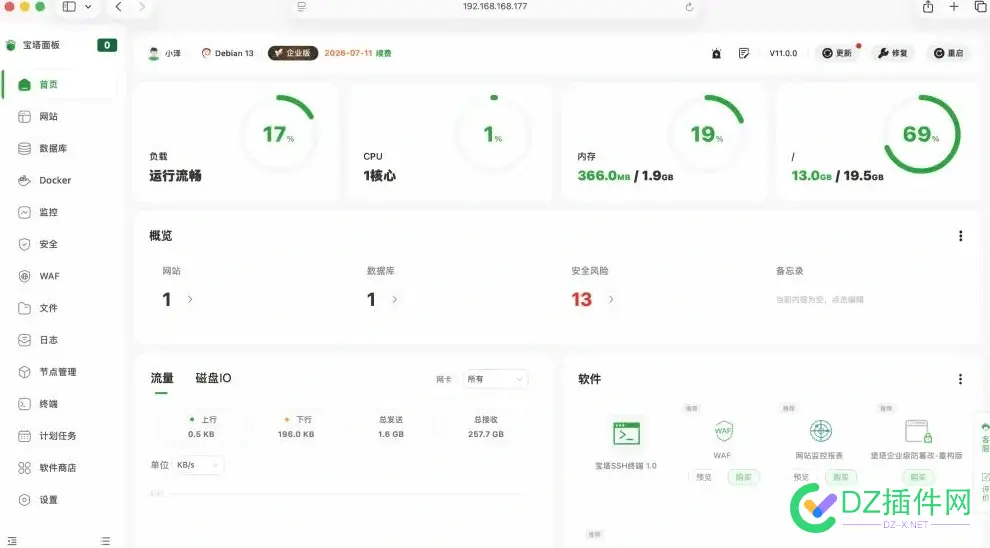
Task: Click the 设置 settings icon
Action: [25, 500]
